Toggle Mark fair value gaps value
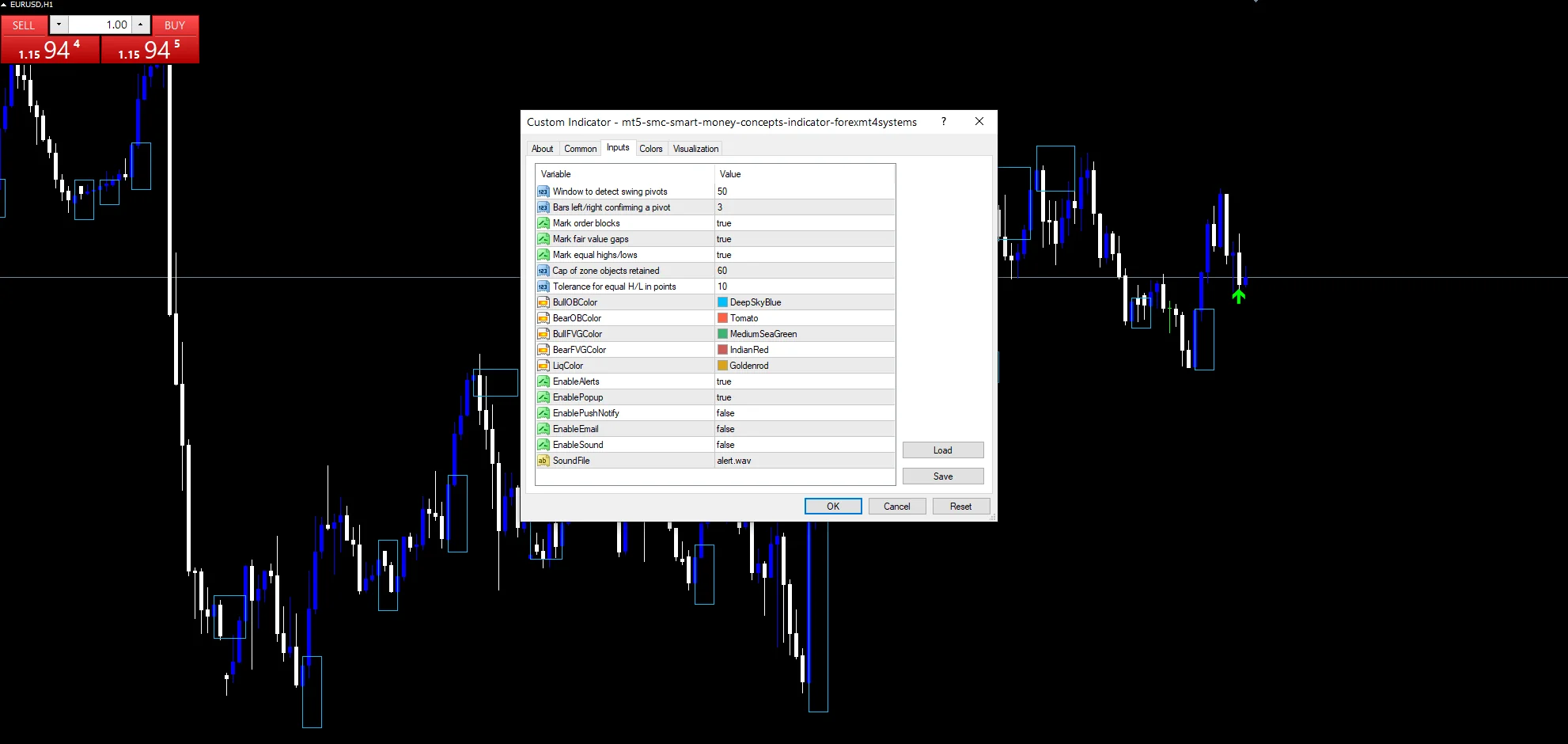1568x744 pixels. point(805,239)
